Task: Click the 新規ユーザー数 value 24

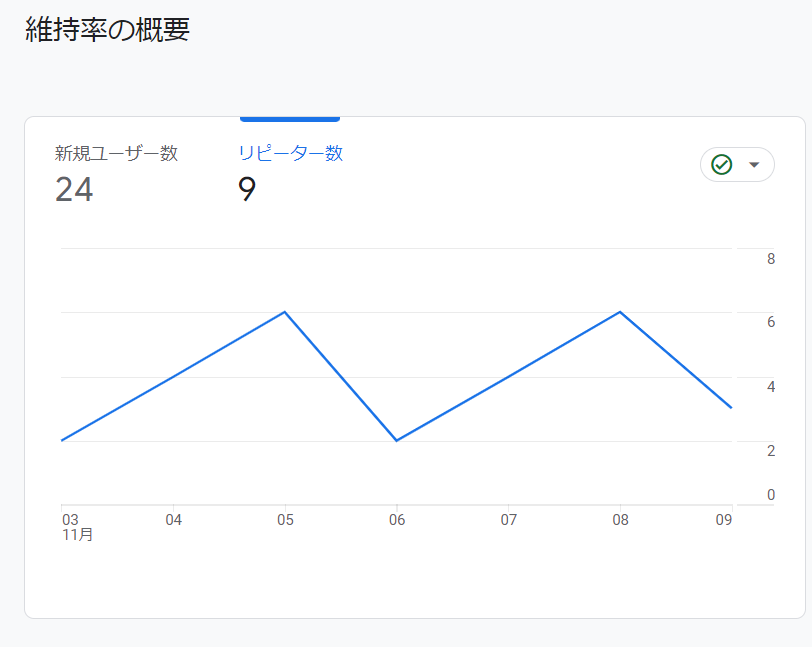Action: pos(74,189)
